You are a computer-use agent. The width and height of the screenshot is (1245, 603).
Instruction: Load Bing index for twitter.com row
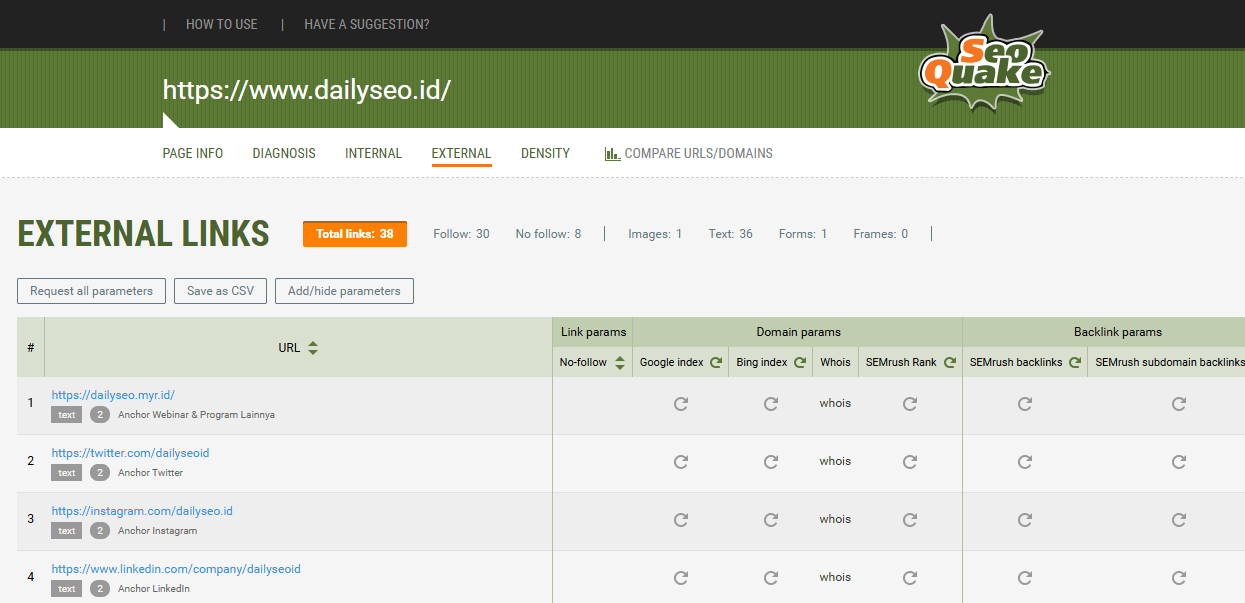[771, 462]
